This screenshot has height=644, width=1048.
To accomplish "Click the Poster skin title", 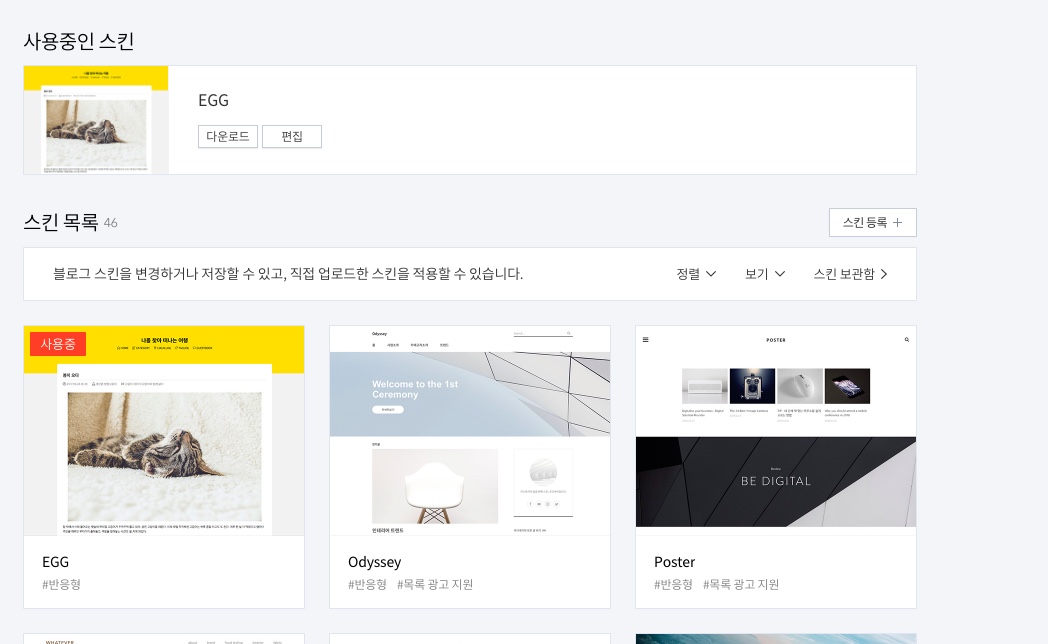I will pyautogui.click(x=674, y=562).
